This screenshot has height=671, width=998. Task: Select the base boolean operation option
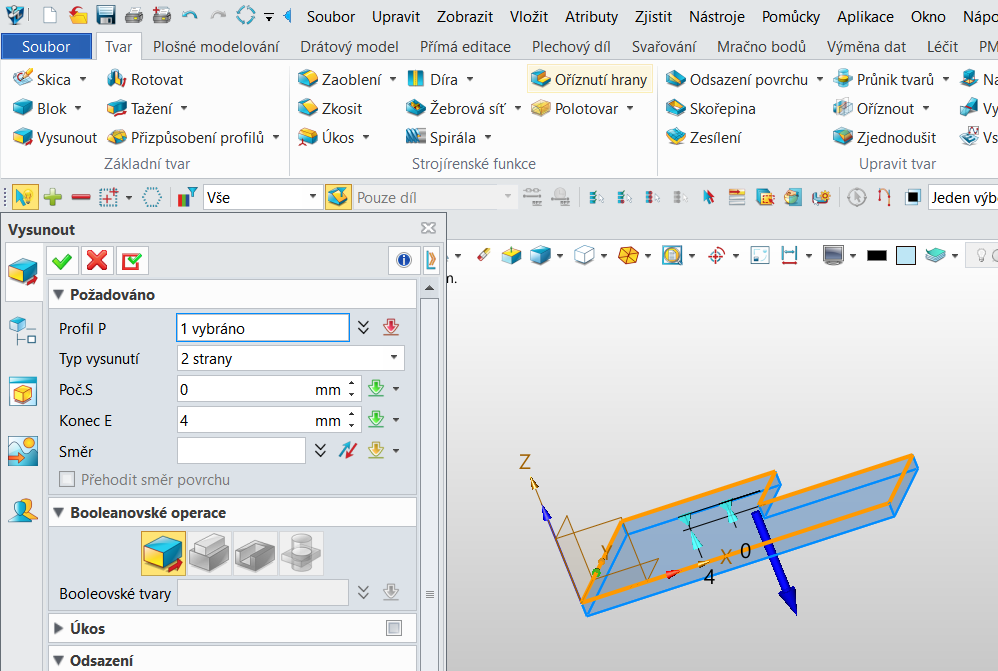click(163, 553)
